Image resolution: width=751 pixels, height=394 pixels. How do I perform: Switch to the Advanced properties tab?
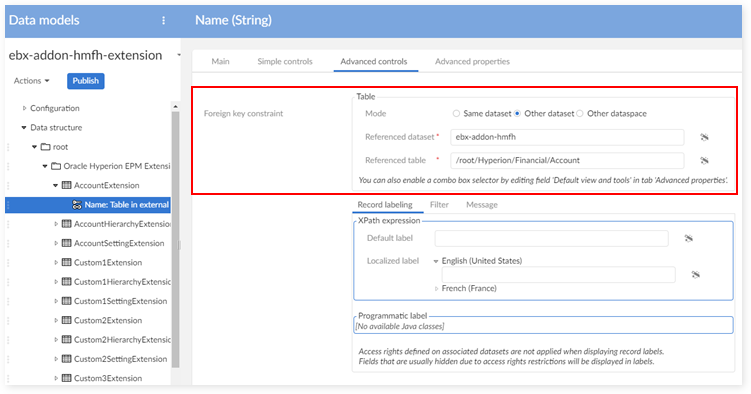pos(472,61)
